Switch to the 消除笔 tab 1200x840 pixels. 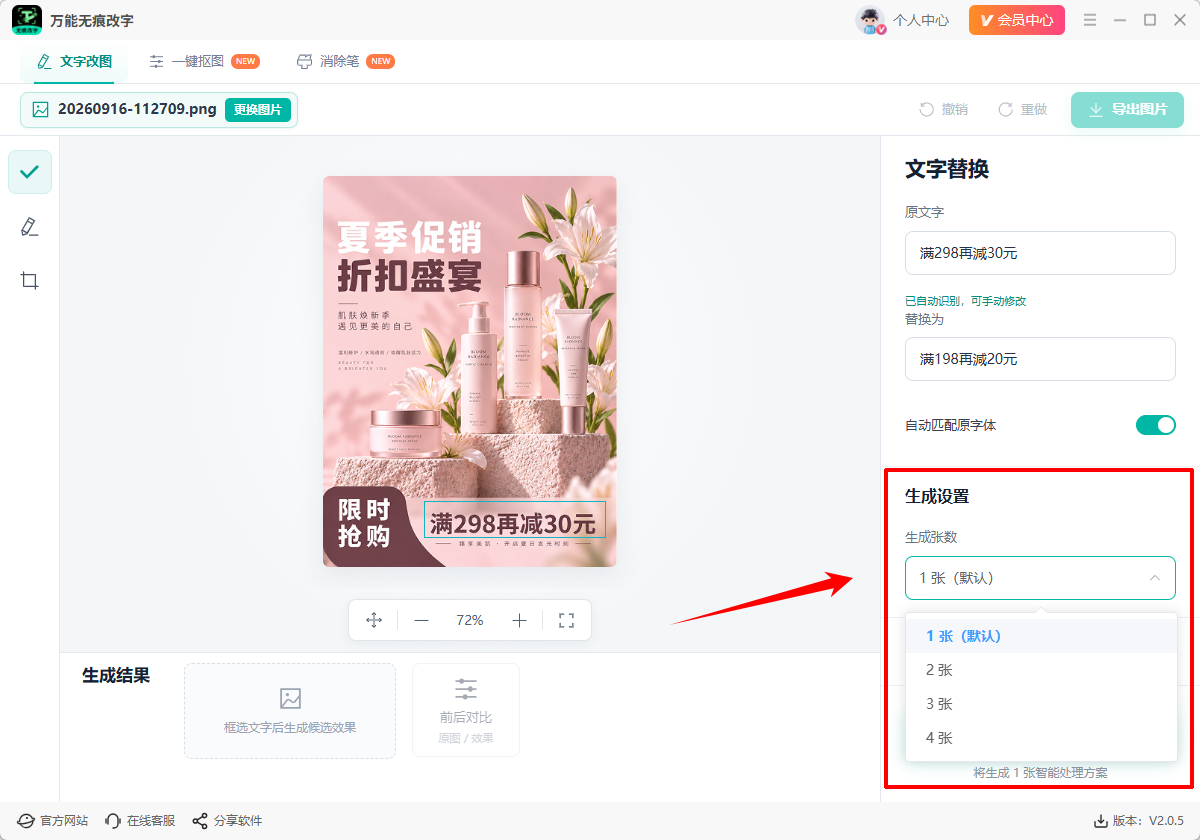(346, 61)
